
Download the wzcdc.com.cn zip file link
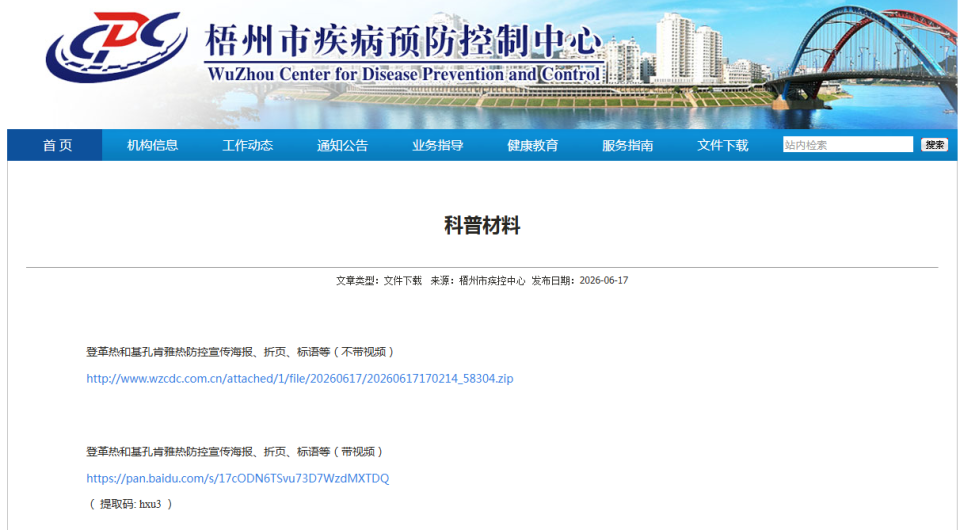(x=299, y=378)
